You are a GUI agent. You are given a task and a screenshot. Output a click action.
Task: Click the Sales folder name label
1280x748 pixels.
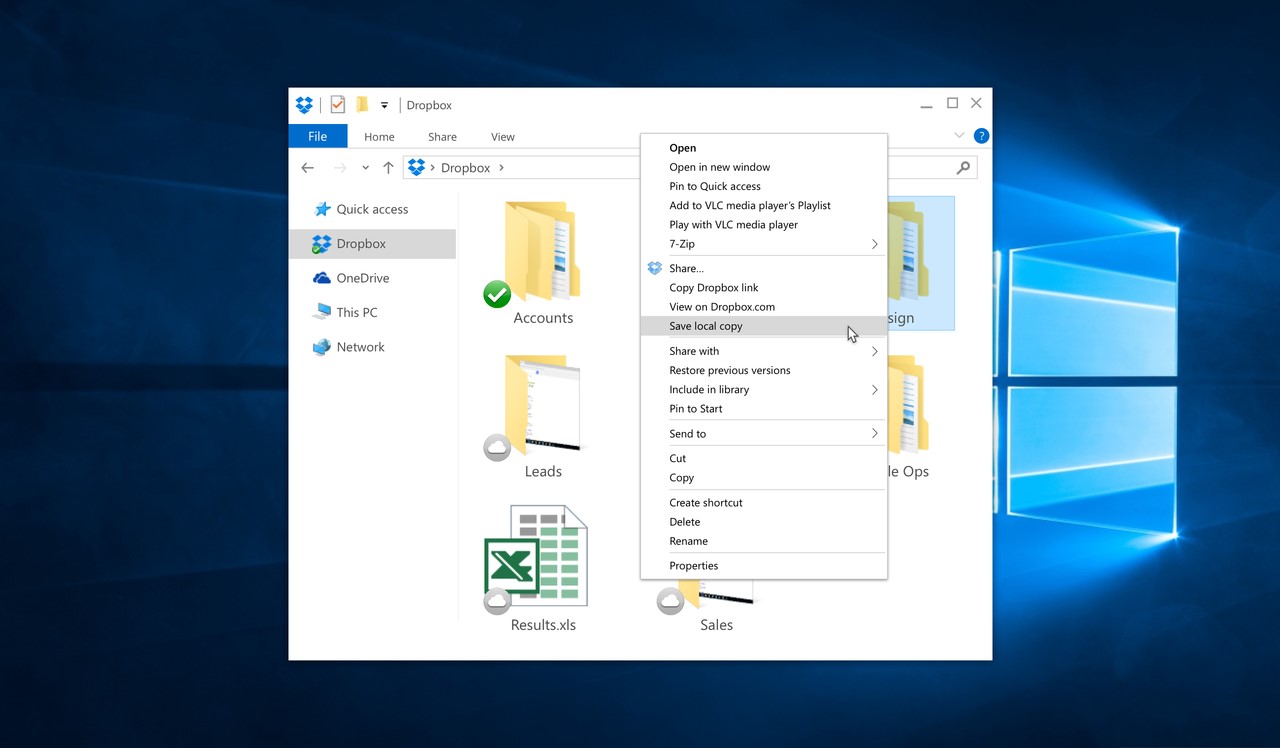tap(716, 625)
